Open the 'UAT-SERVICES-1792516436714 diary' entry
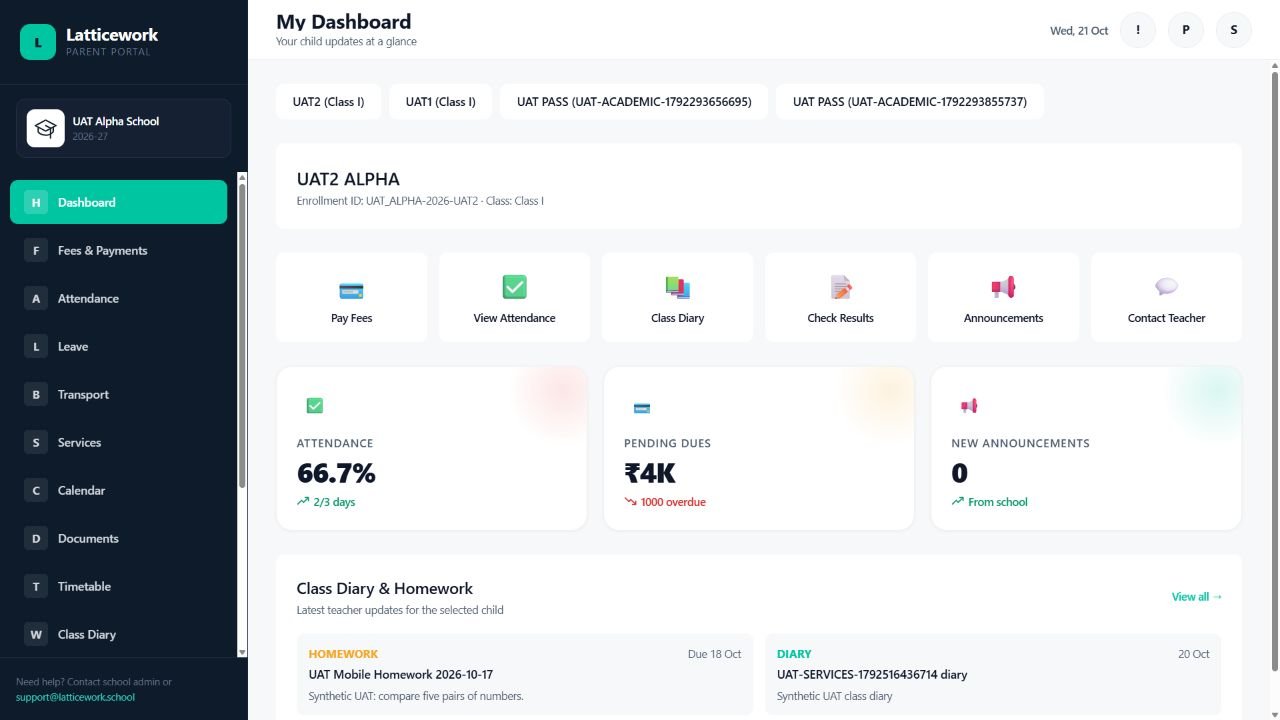 tap(993, 675)
